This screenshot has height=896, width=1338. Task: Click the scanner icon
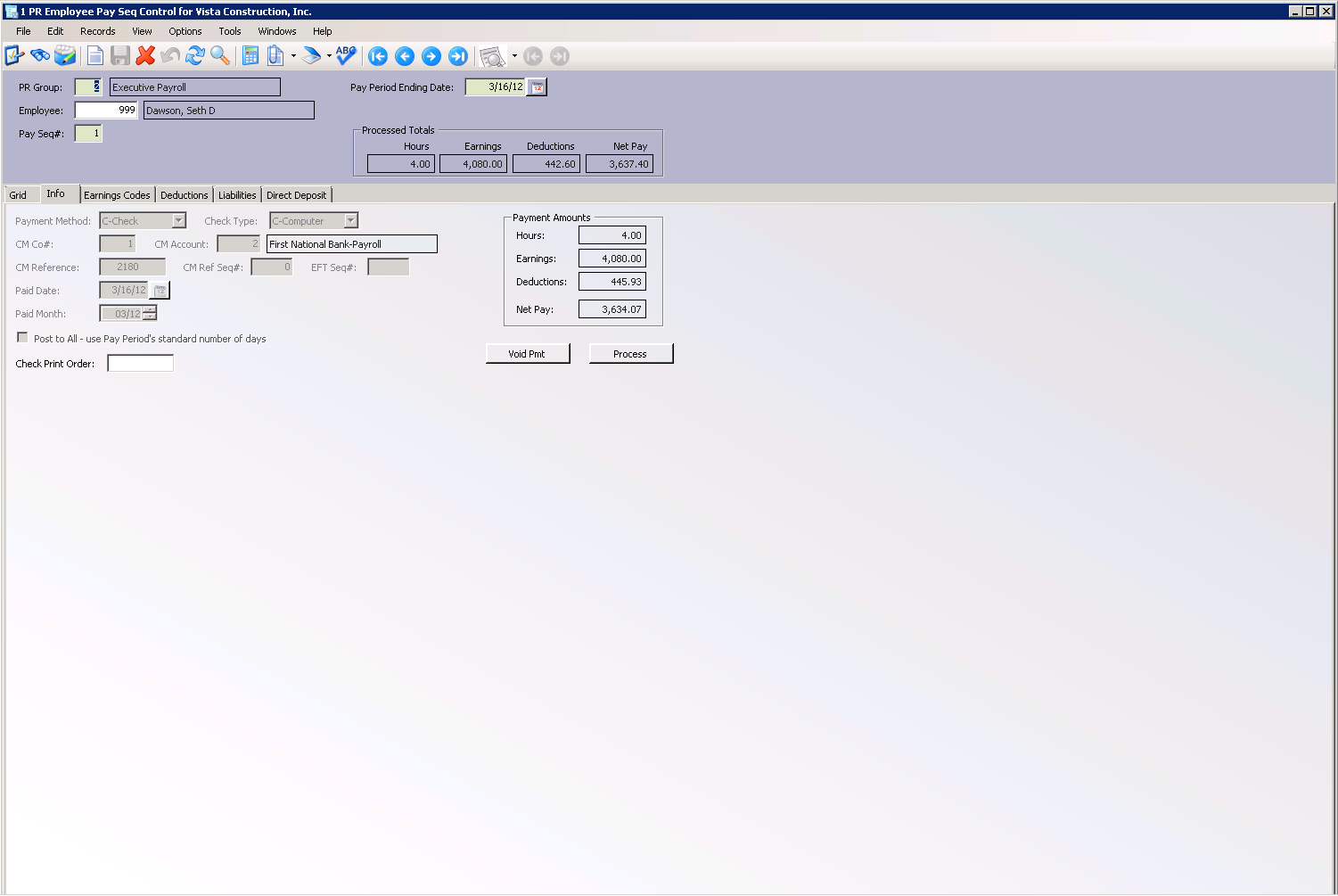pyautogui.click(x=311, y=56)
